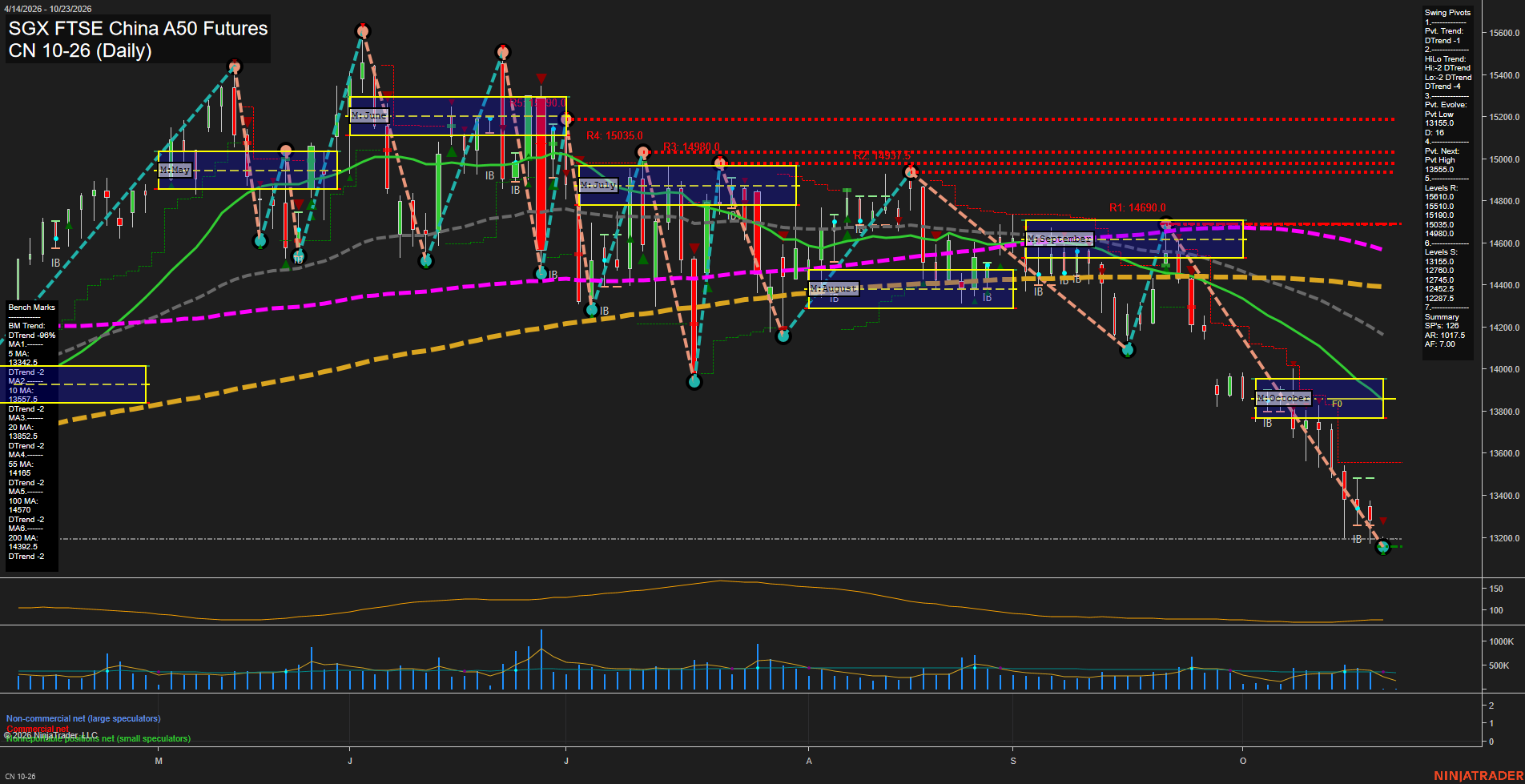This screenshot has width=1525, height=784.
Task: Click the M:June monthly range label
Action: (369, 115)
